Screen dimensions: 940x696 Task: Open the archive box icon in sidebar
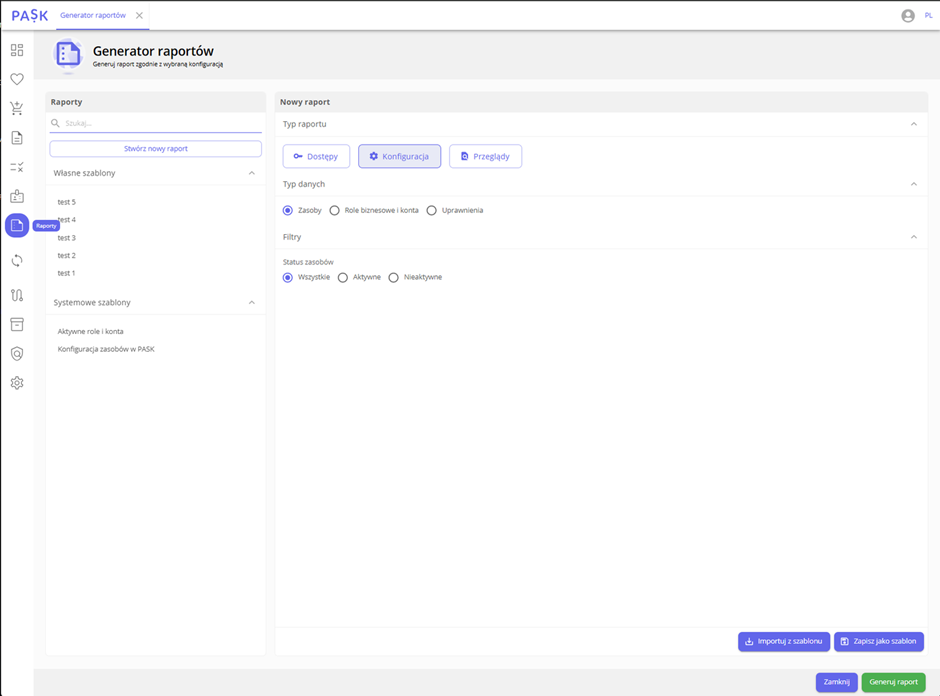tap(17, 324)
